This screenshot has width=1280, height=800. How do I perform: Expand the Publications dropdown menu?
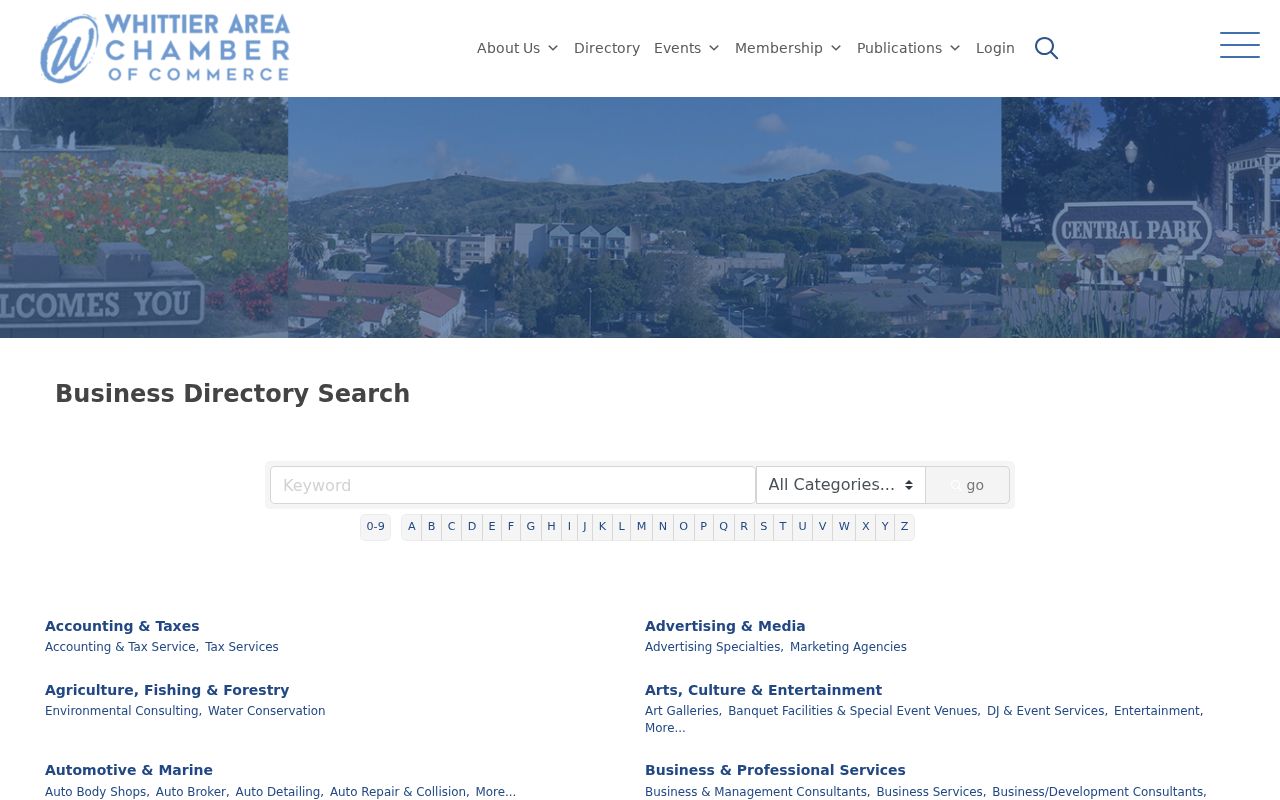(x=909, y=48)
